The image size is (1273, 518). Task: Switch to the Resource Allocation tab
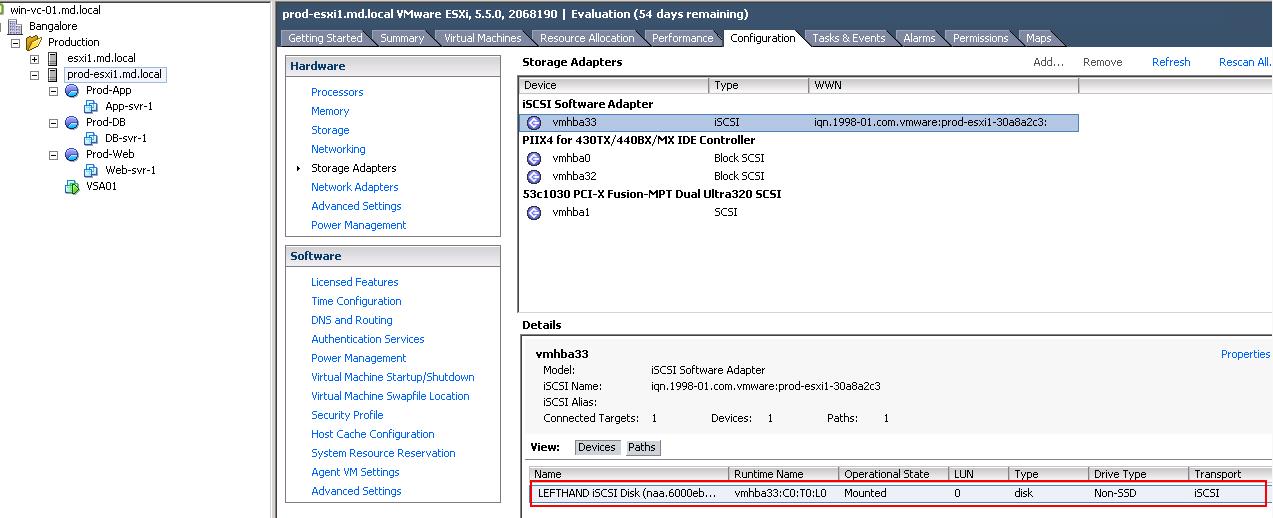click(x=587, y=38)
